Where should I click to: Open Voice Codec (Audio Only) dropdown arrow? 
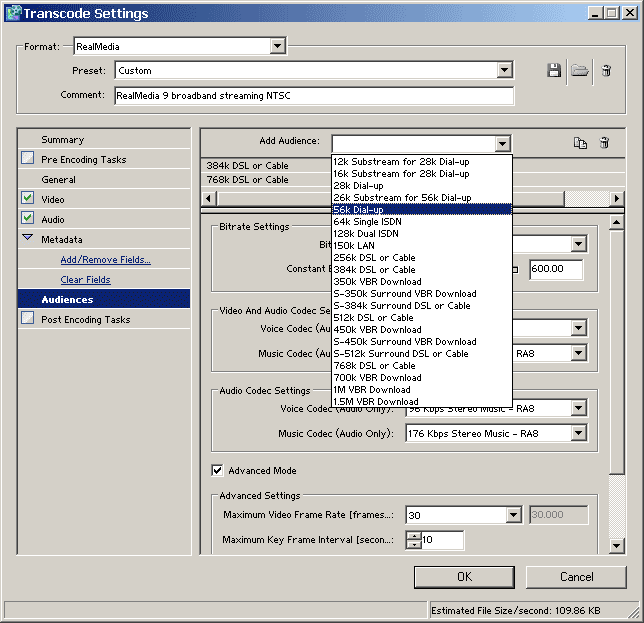click(578, 408)
